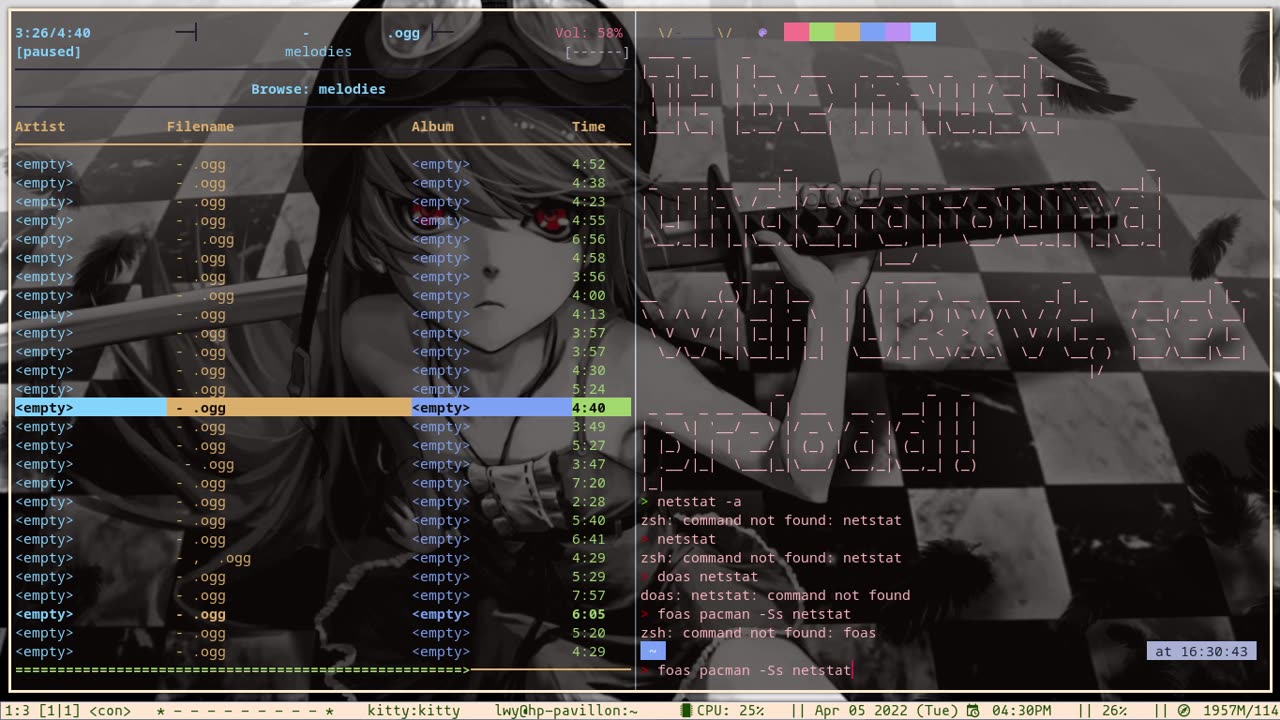Click the [paused] playback status
The height and width of the screenshot is (720, 1280).
(48, 52)
